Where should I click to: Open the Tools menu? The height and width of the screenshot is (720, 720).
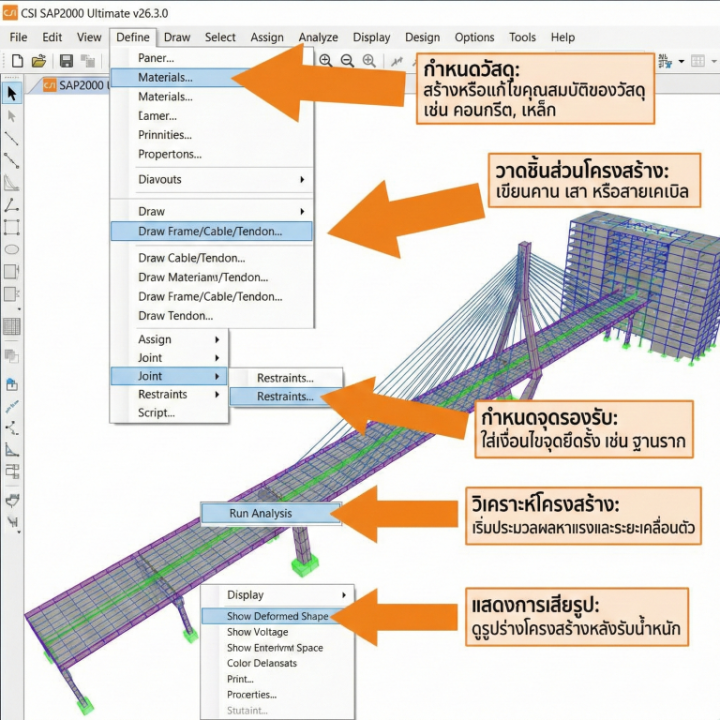click(x=523, y=37)
